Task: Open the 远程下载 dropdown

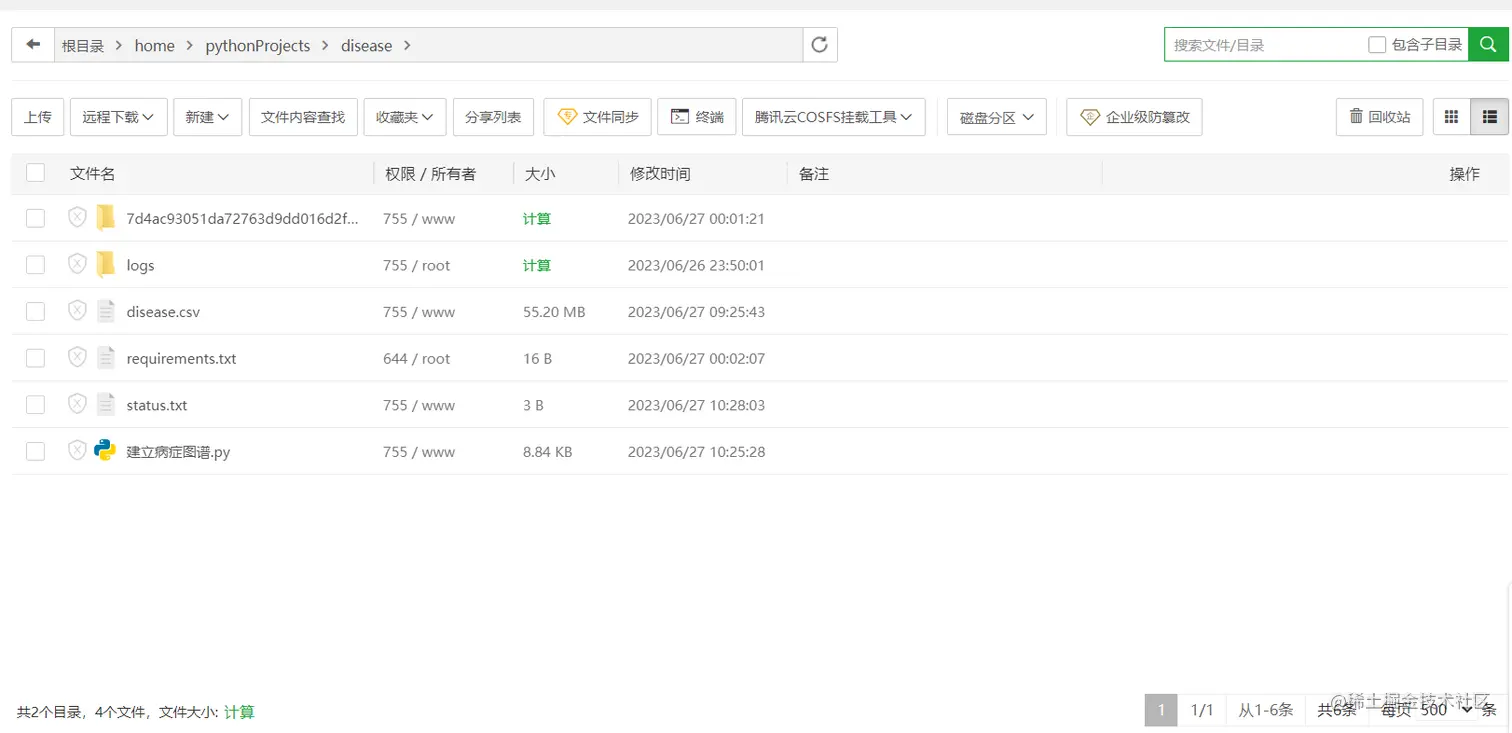Action: 118,117
